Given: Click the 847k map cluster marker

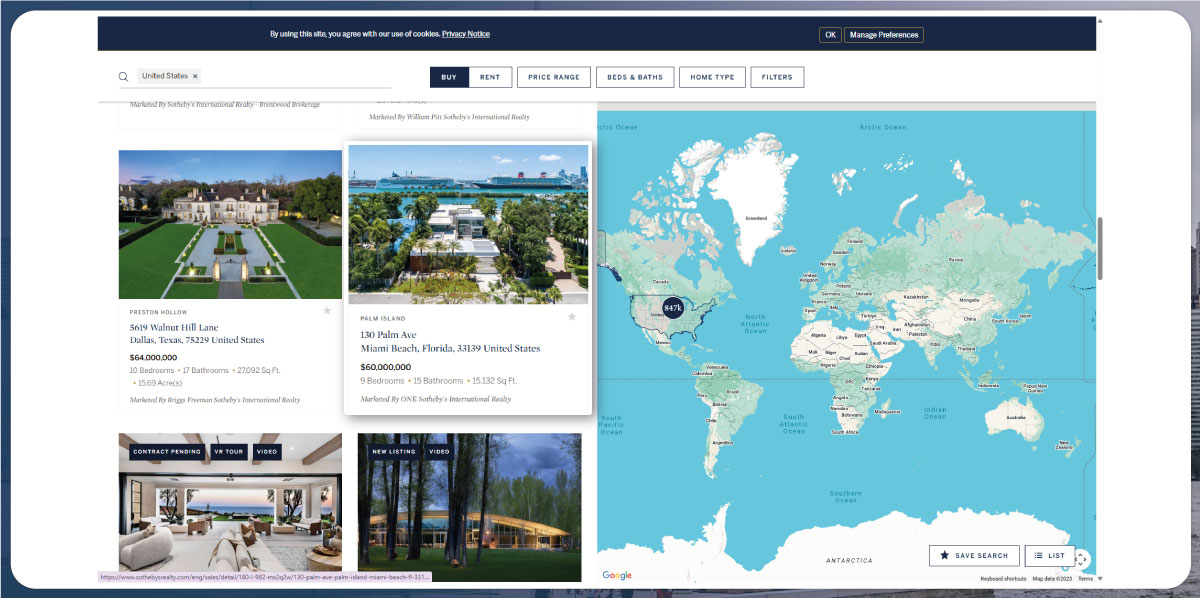Looking at the screenshot, I should (x=672, y=308).
